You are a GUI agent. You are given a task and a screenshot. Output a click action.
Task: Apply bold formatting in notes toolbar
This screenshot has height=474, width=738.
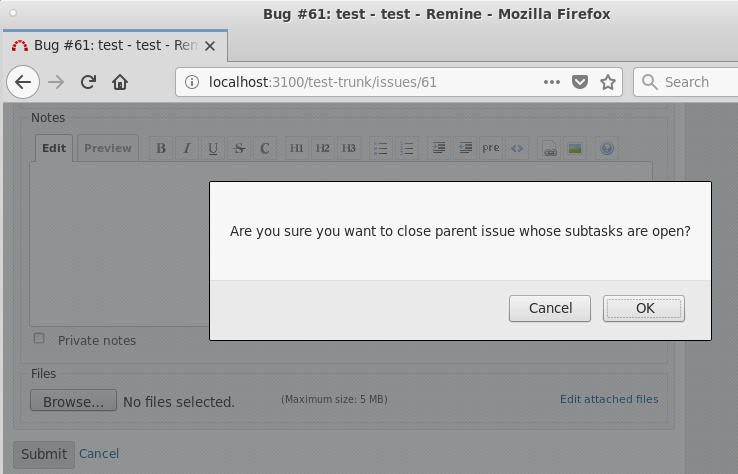(x=161, y=148)
